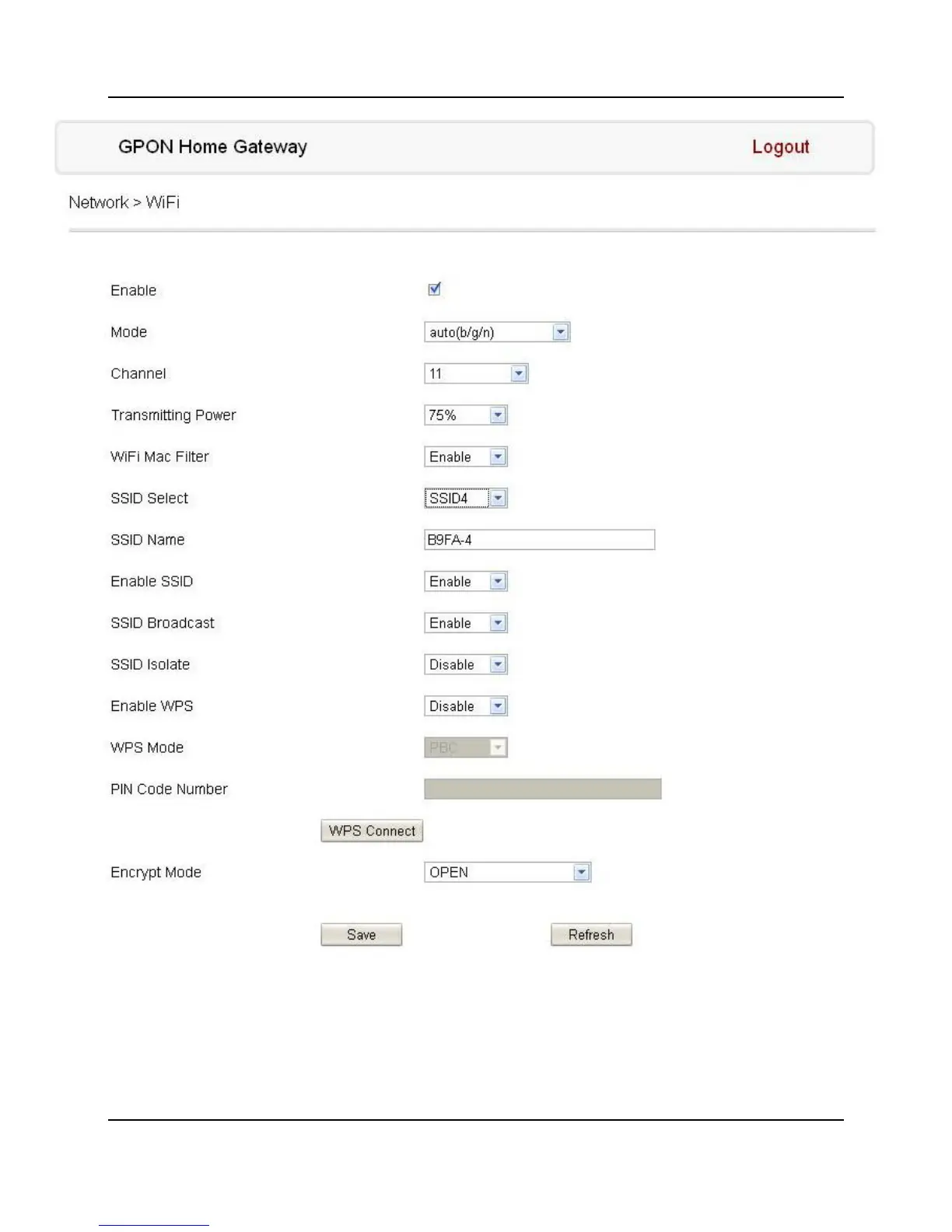952x1232 pixels.
Task: Click the GPON Home Gateway title
Action: pyautogui.click(x=212, y=147)
